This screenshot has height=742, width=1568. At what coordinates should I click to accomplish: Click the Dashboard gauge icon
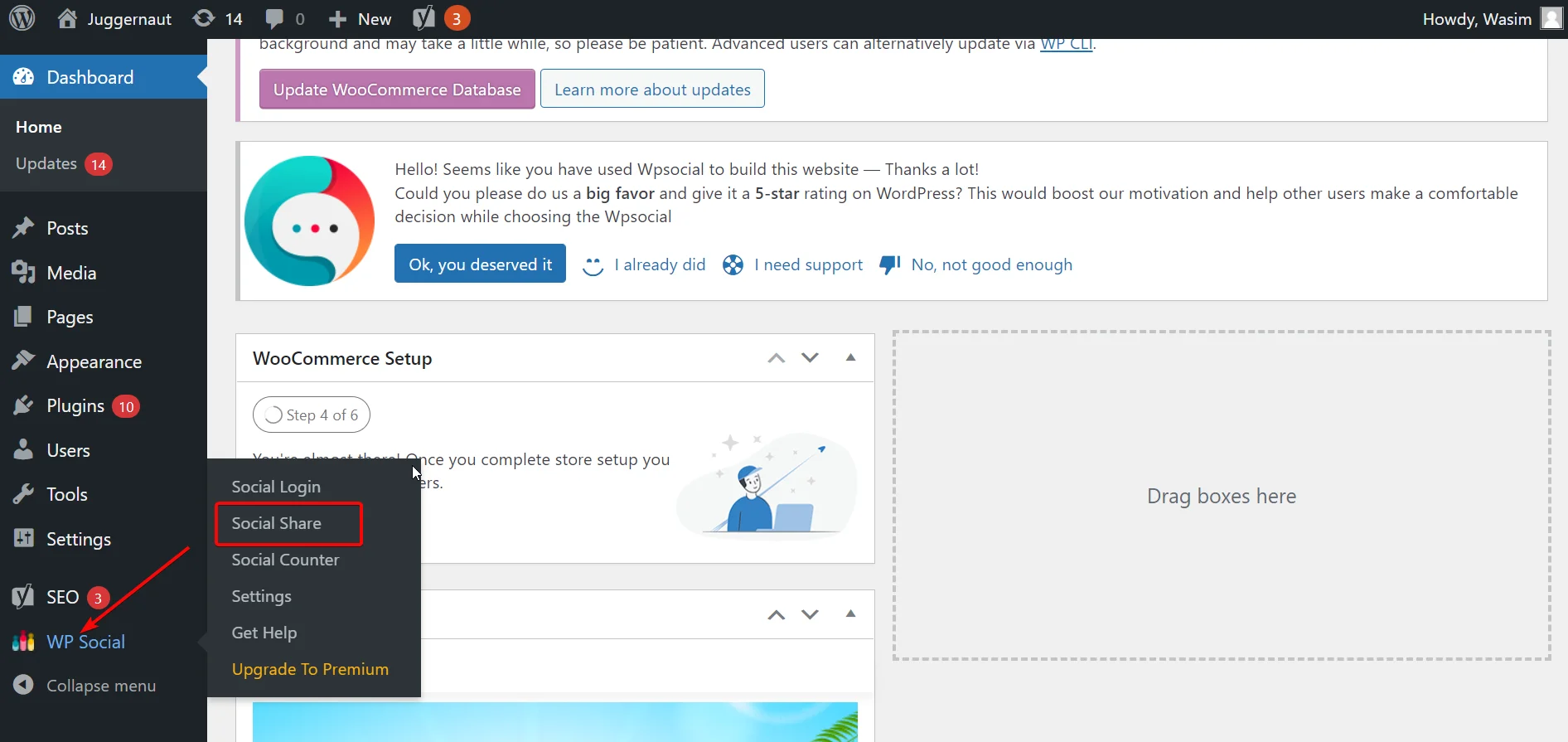(23, 77)
